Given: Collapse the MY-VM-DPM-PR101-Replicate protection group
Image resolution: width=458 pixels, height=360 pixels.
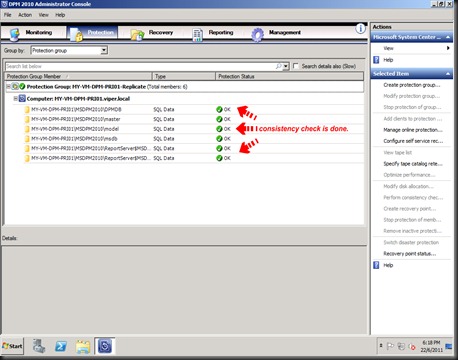Looking at the screenshot, I should click(x=8, y=87).
